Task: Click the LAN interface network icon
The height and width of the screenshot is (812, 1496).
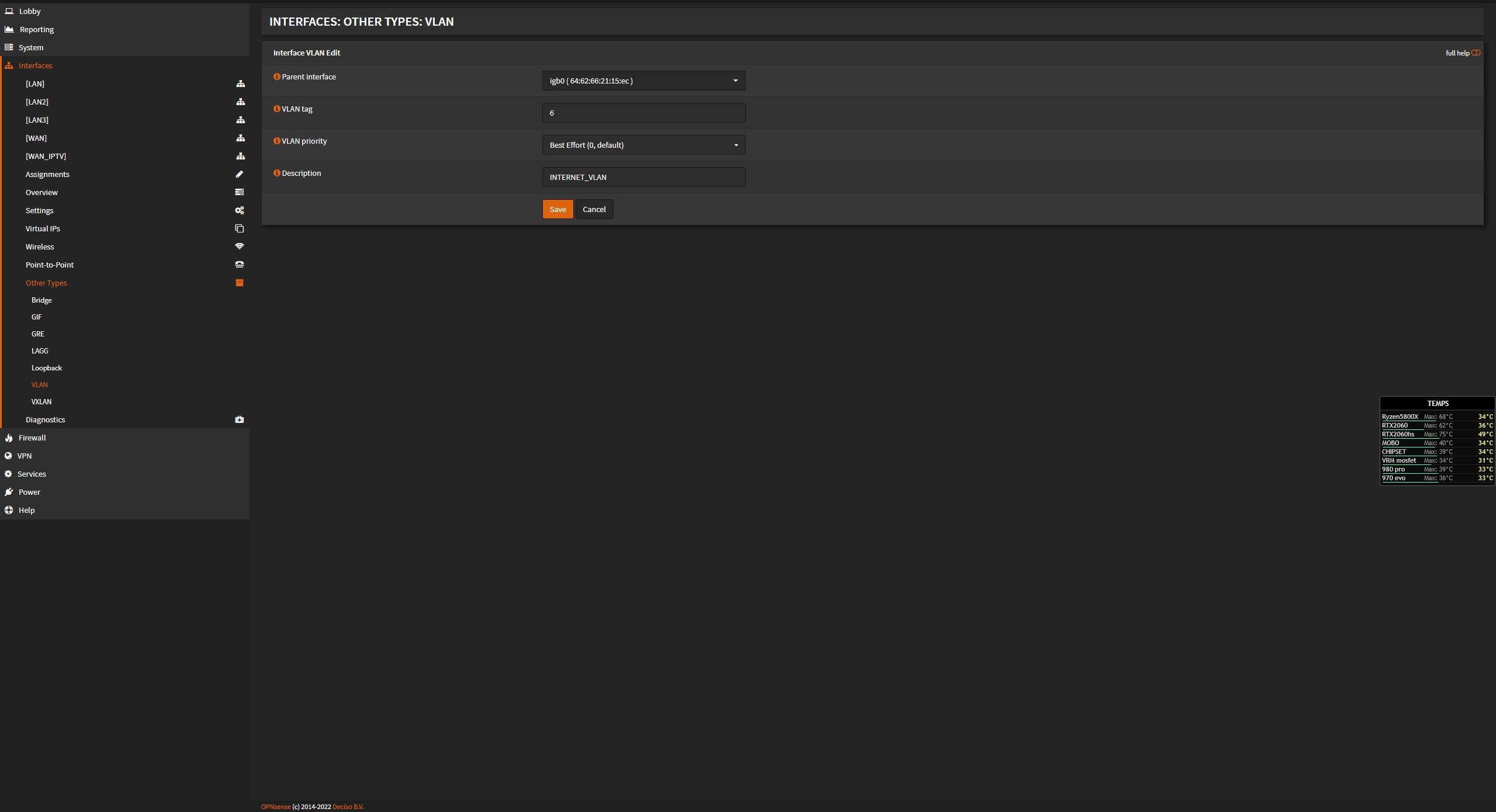Action: (240, 84)
